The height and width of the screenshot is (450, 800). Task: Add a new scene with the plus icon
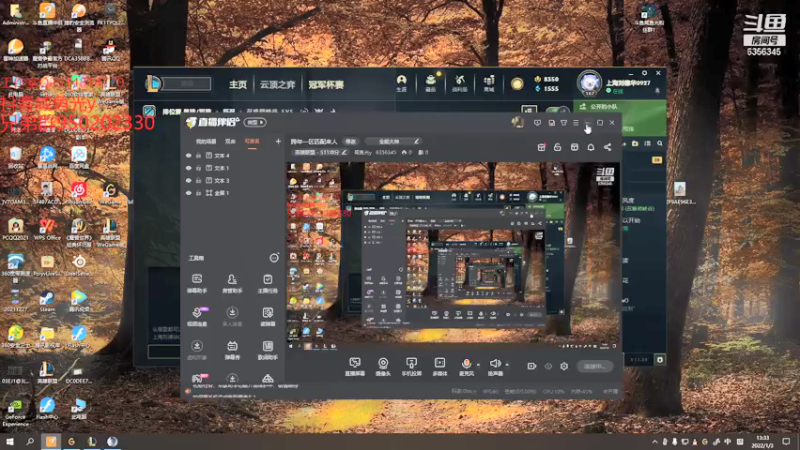pyautogui.click(x=278, y=141)
